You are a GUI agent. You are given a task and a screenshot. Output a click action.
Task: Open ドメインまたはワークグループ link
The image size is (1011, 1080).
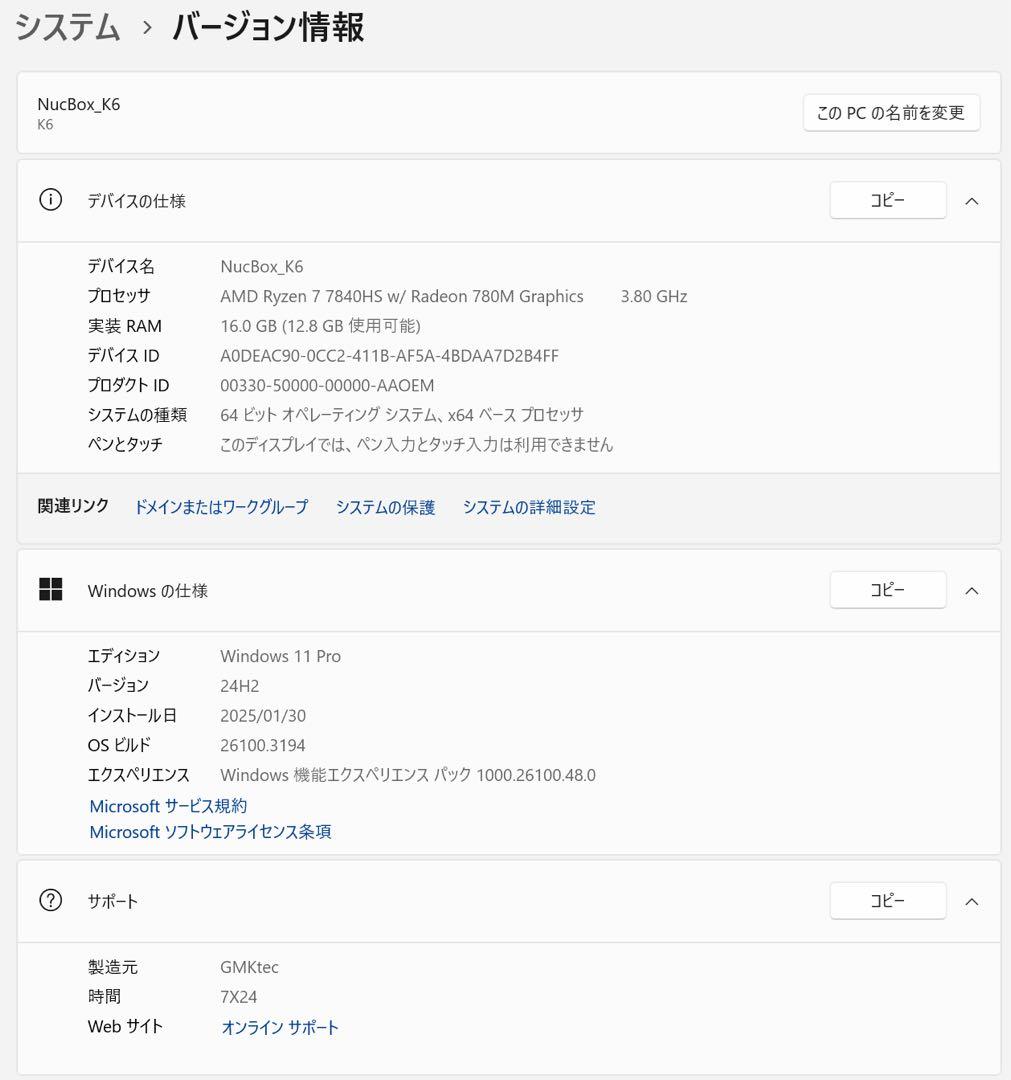221,507
